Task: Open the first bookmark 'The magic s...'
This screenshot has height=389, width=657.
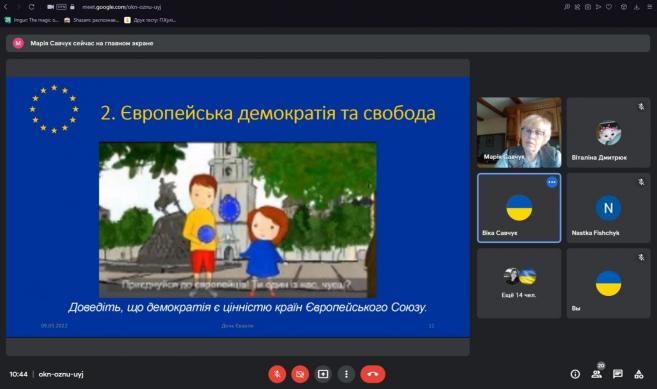Action: (x=32, y=20)
